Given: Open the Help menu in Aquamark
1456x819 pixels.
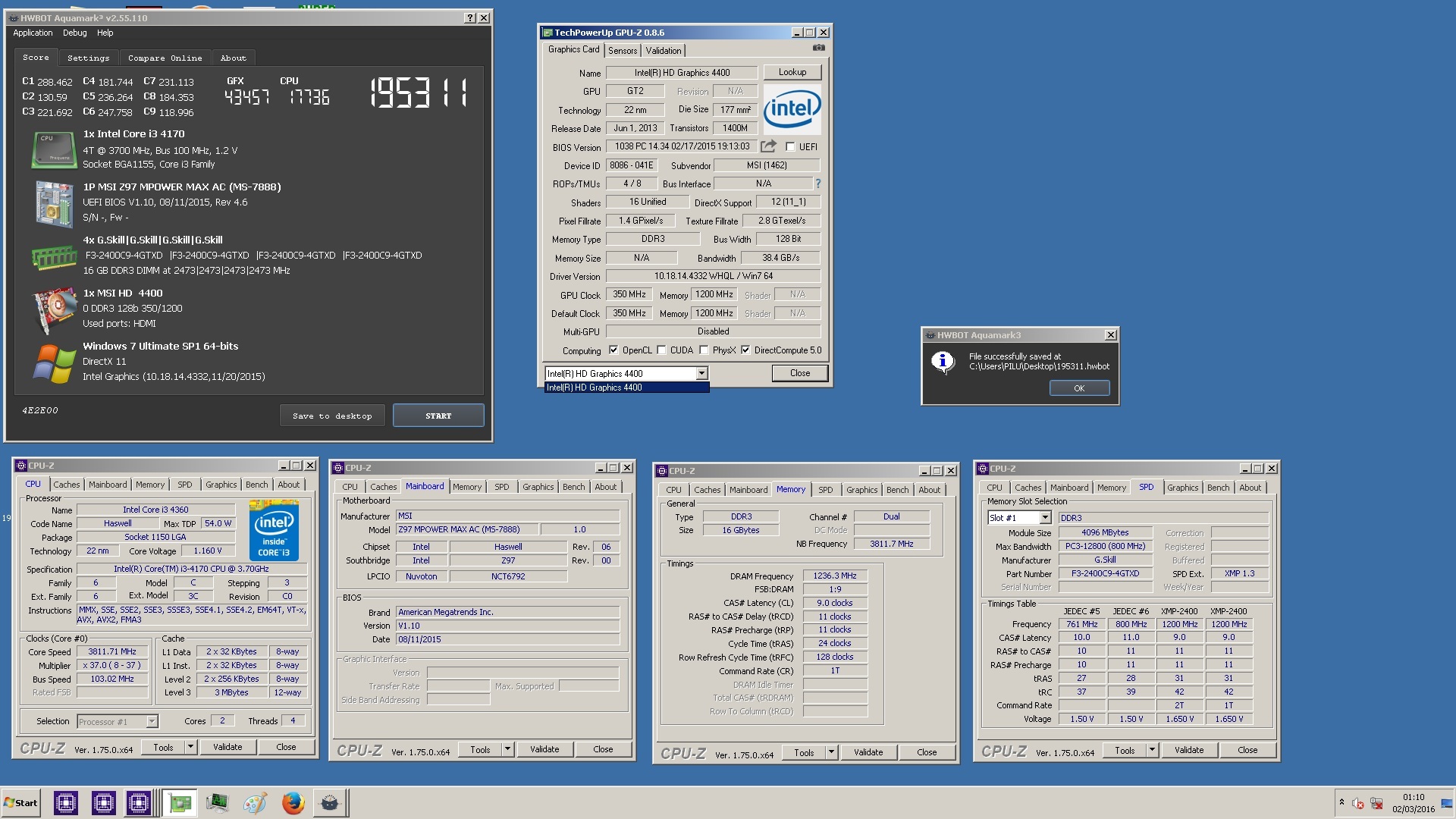Looking at the screenshot, I should point(105,33).
